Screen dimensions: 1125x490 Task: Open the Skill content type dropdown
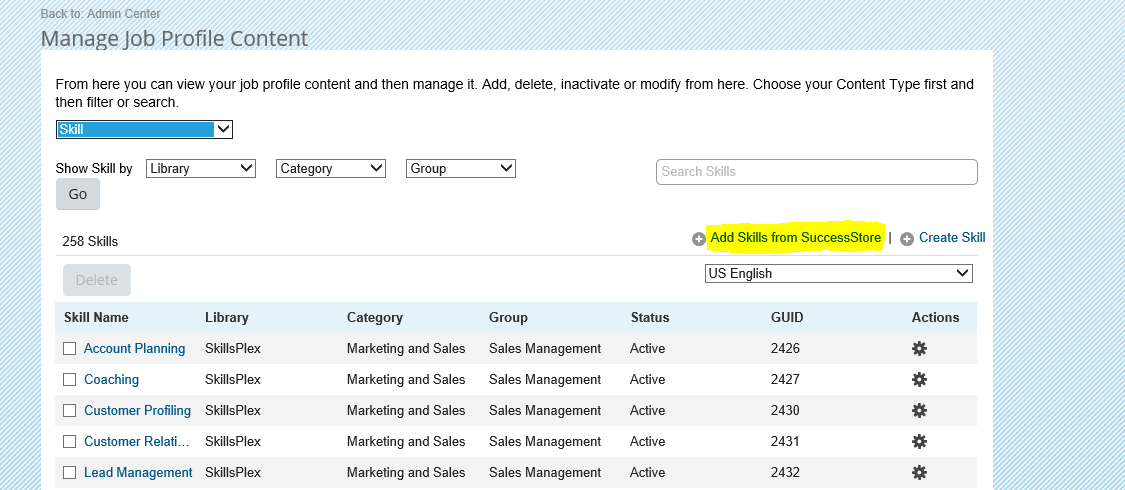coord(144,130)
